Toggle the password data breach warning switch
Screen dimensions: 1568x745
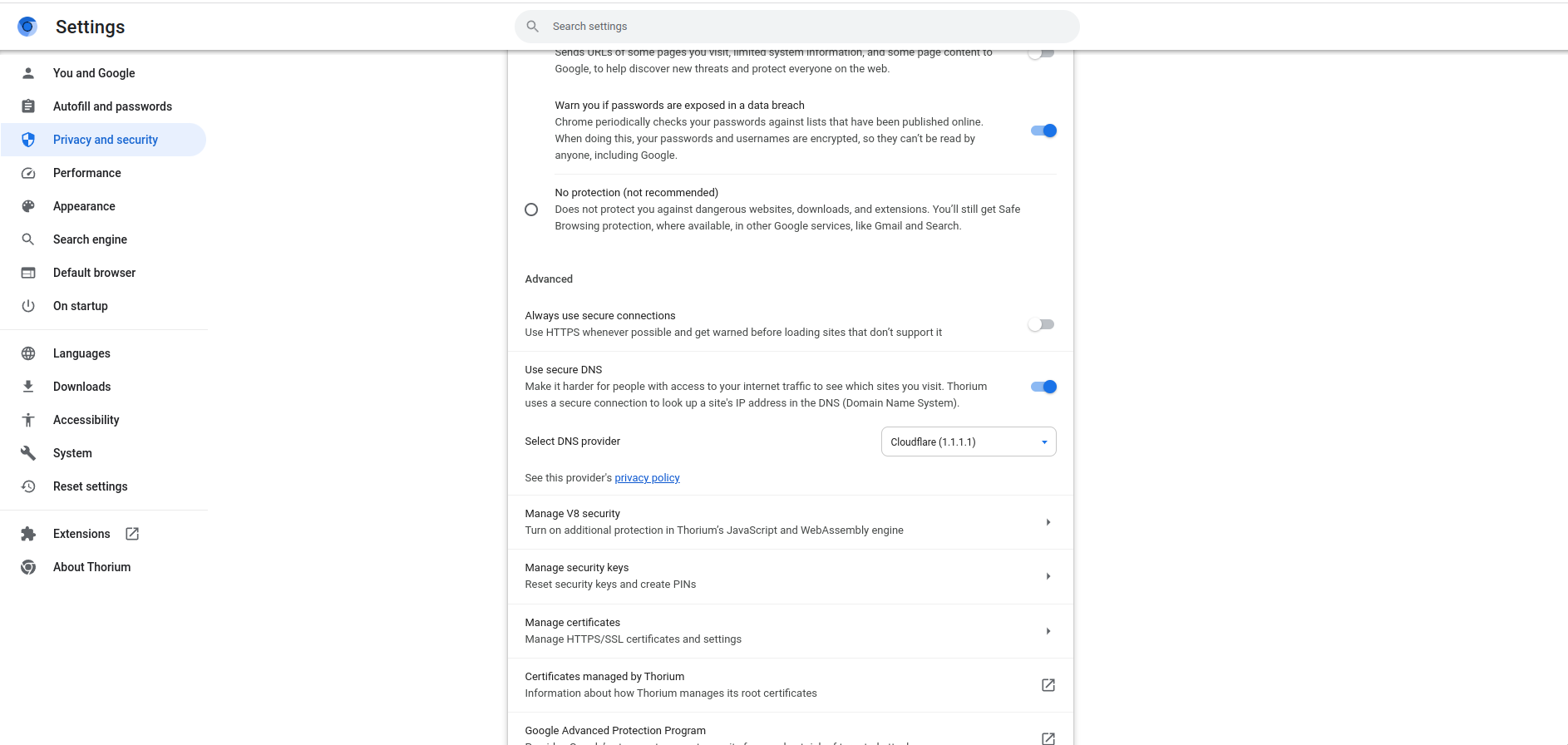pyautogui.click(x=1043, y=131)
